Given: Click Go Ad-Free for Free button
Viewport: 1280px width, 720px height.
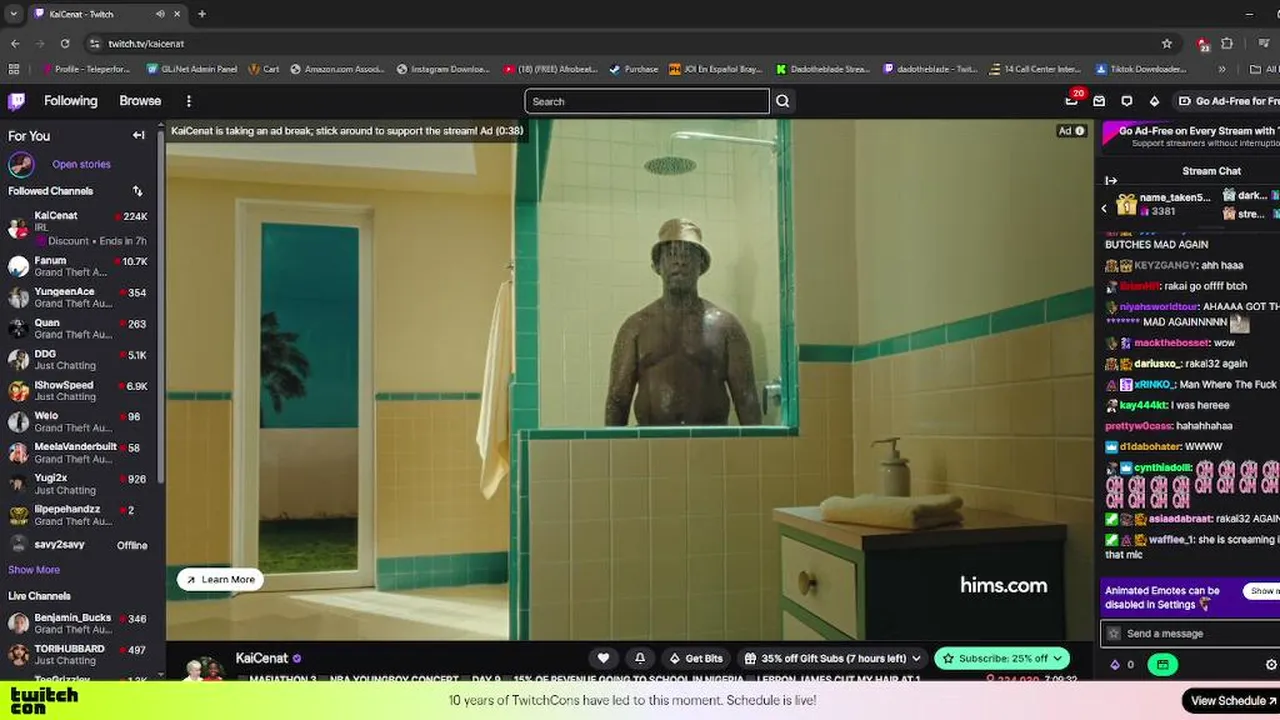Looking at the screenshot, I should tap(1228, 101).
